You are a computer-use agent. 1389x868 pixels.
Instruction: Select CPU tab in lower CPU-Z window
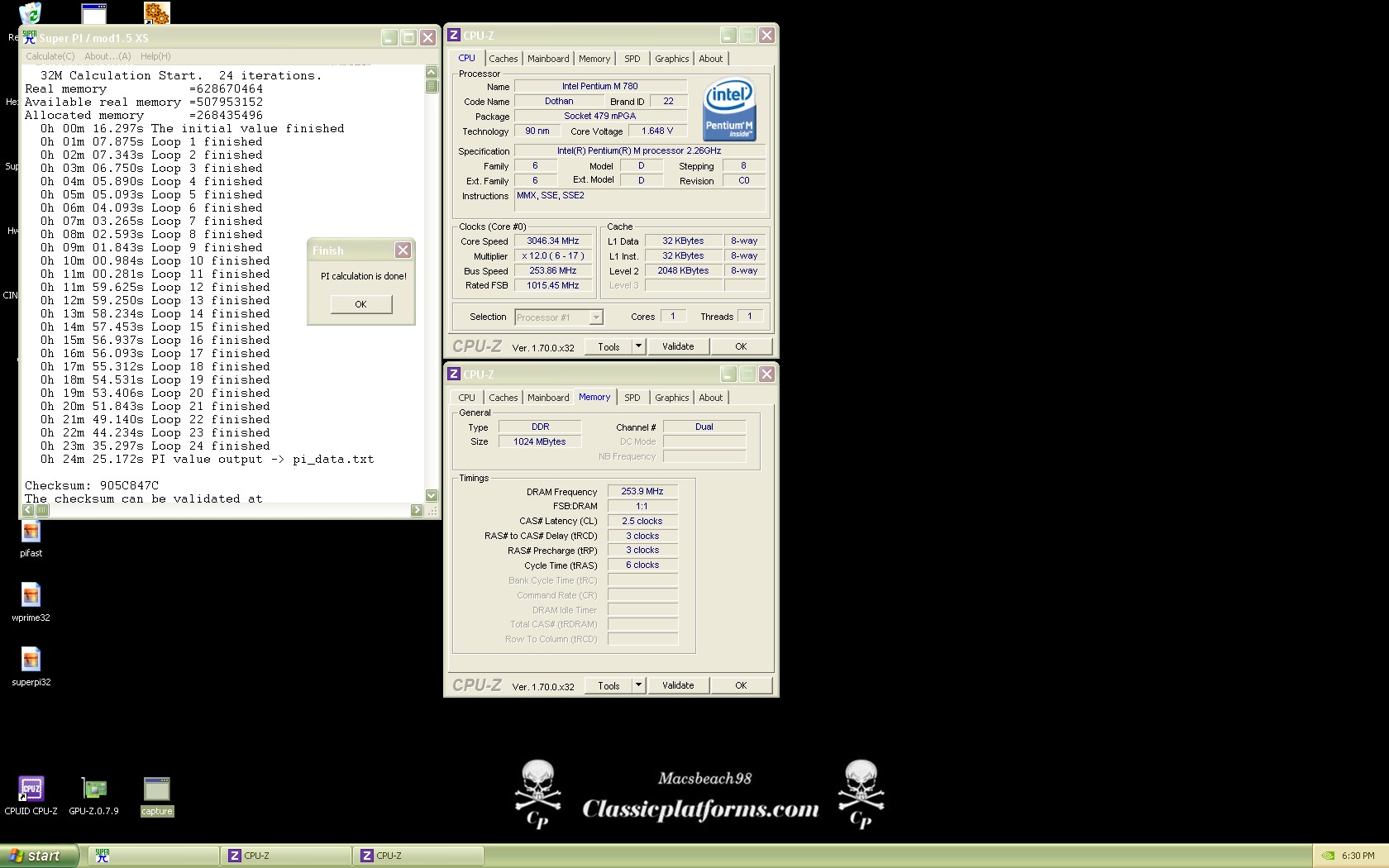(x=466, y=398)
